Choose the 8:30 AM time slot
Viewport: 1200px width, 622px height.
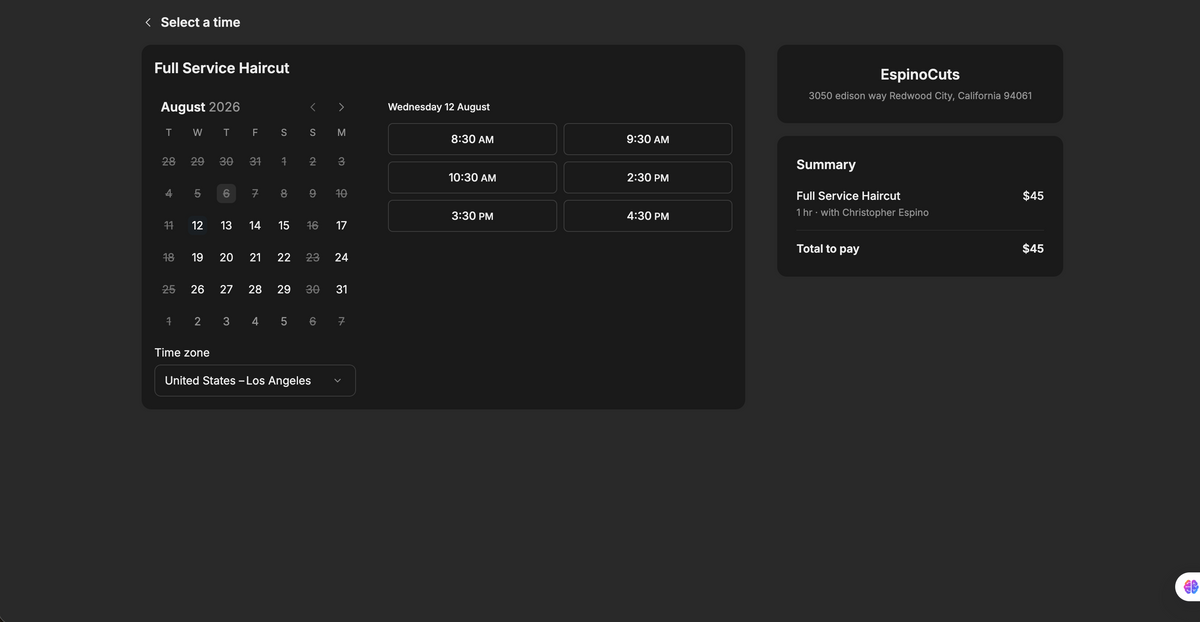click(x=472, y=139)
